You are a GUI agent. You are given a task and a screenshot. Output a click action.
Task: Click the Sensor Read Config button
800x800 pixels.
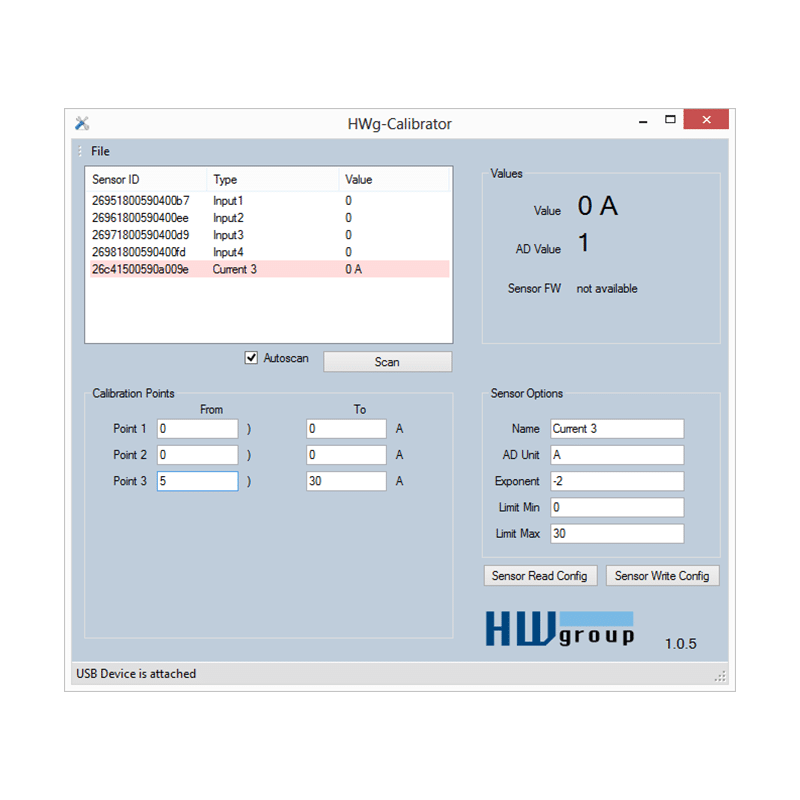540,576
